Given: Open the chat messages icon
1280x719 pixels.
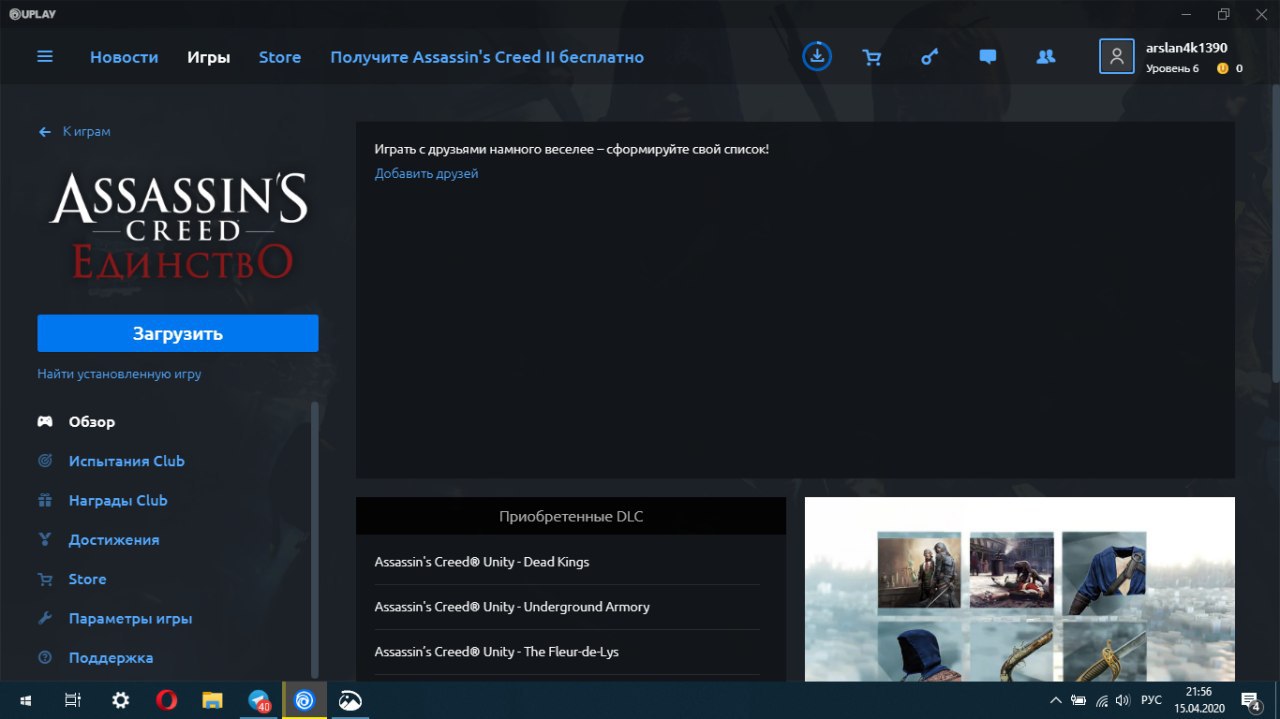Looking at the screenshot, I should (988, 57).
